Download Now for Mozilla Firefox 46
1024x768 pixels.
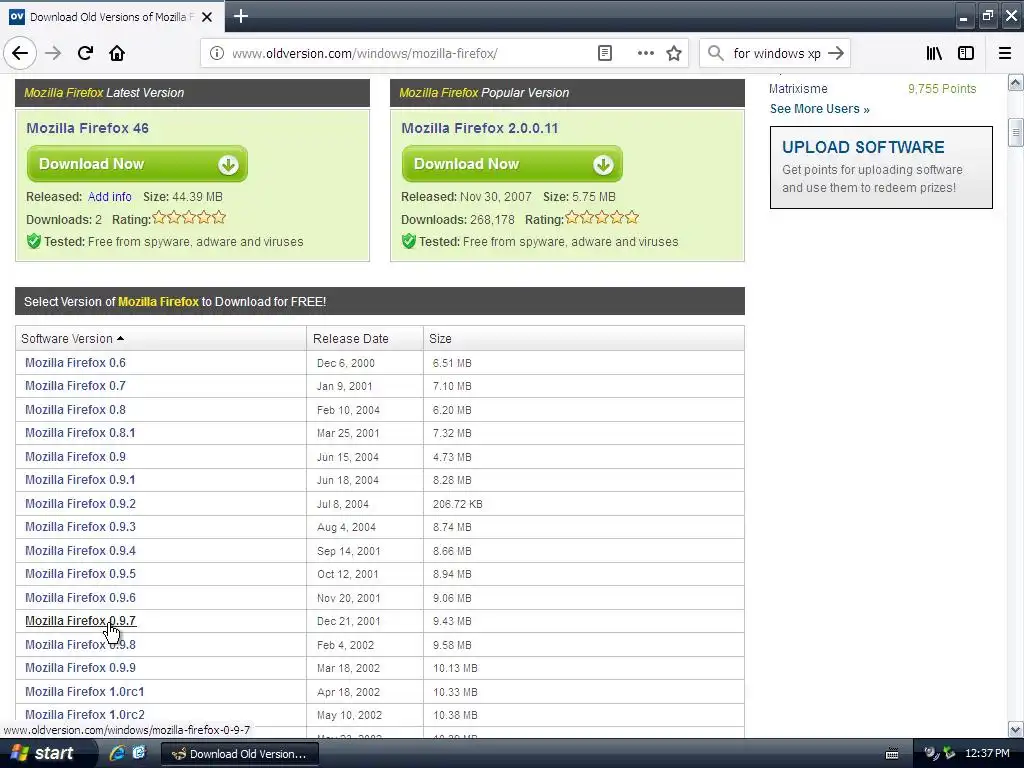click(x=137, y=164)
